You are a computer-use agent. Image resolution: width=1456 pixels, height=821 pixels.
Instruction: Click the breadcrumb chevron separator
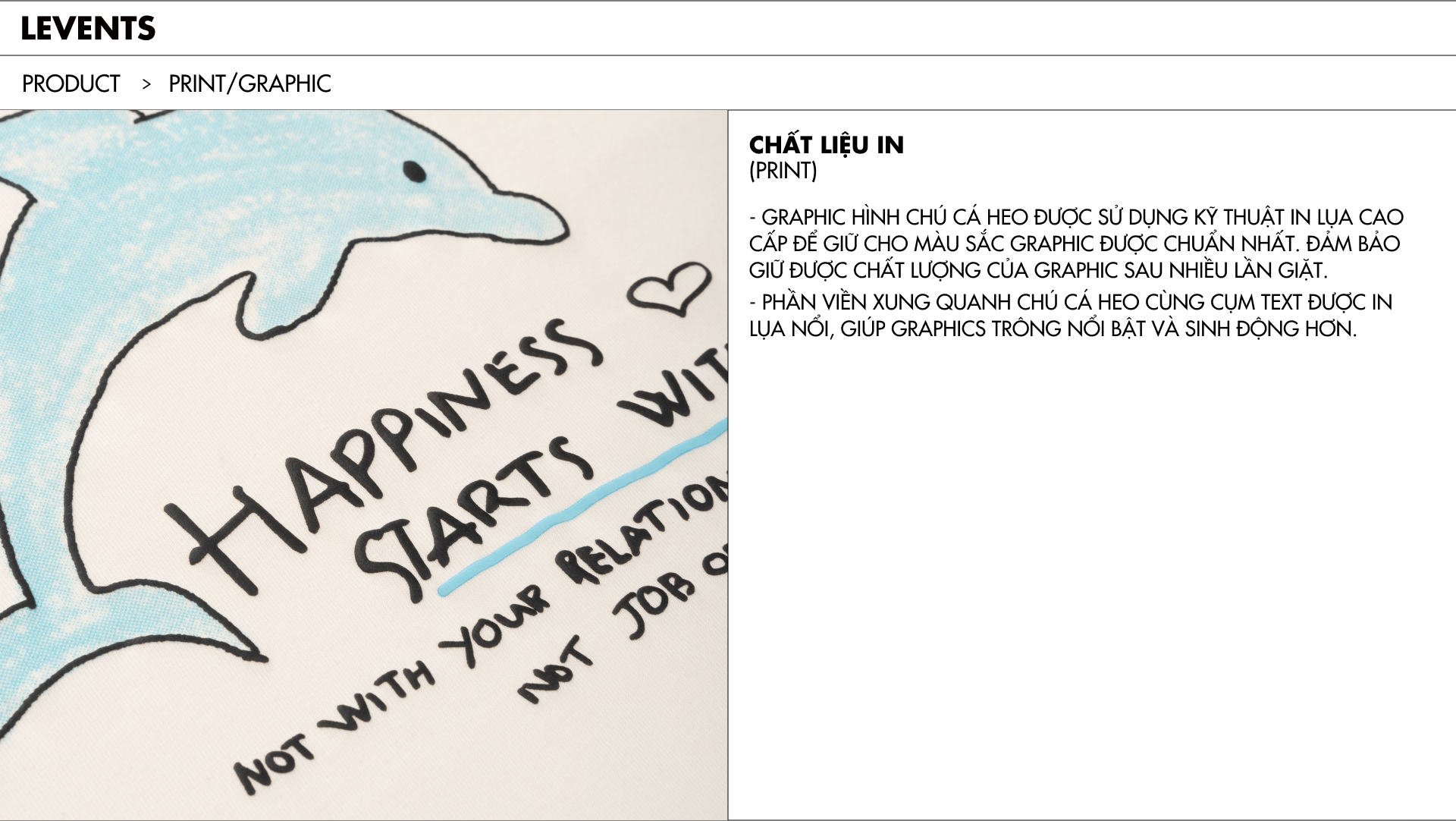point(146,84)
